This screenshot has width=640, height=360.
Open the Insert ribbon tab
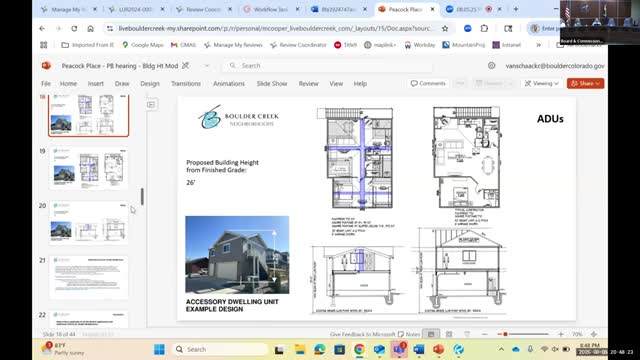96,83
